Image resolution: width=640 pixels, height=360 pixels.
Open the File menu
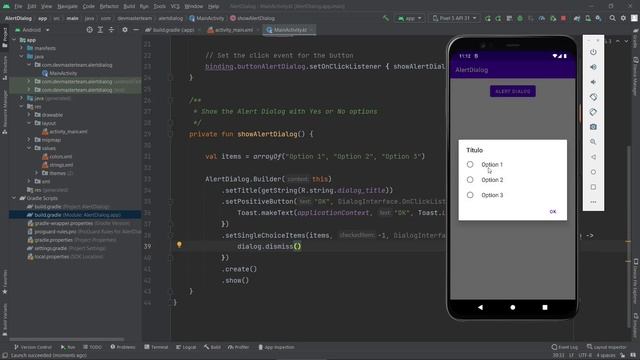[18, 7]
